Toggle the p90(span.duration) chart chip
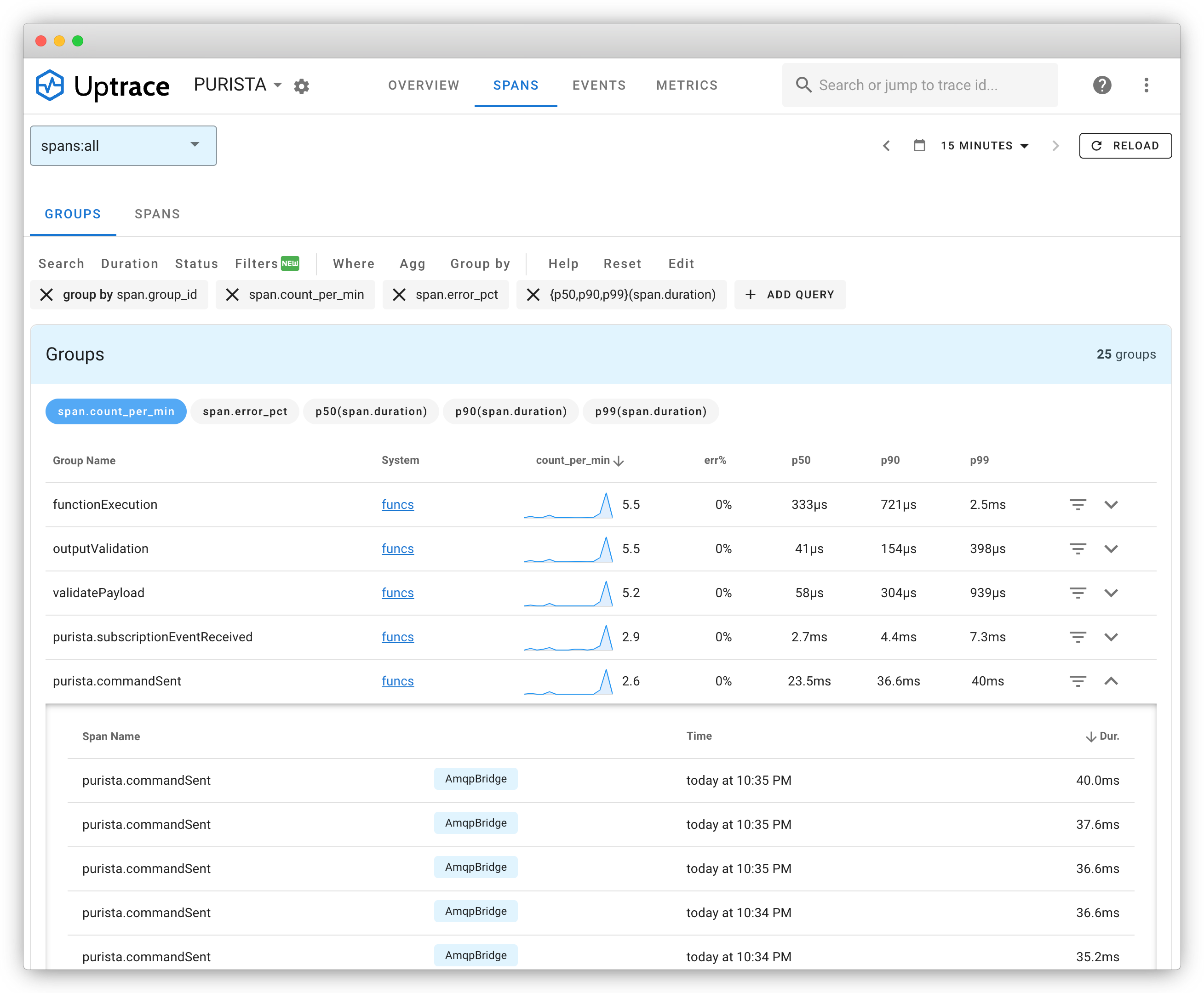This screenshot has width=1204, height=993. 510,411
